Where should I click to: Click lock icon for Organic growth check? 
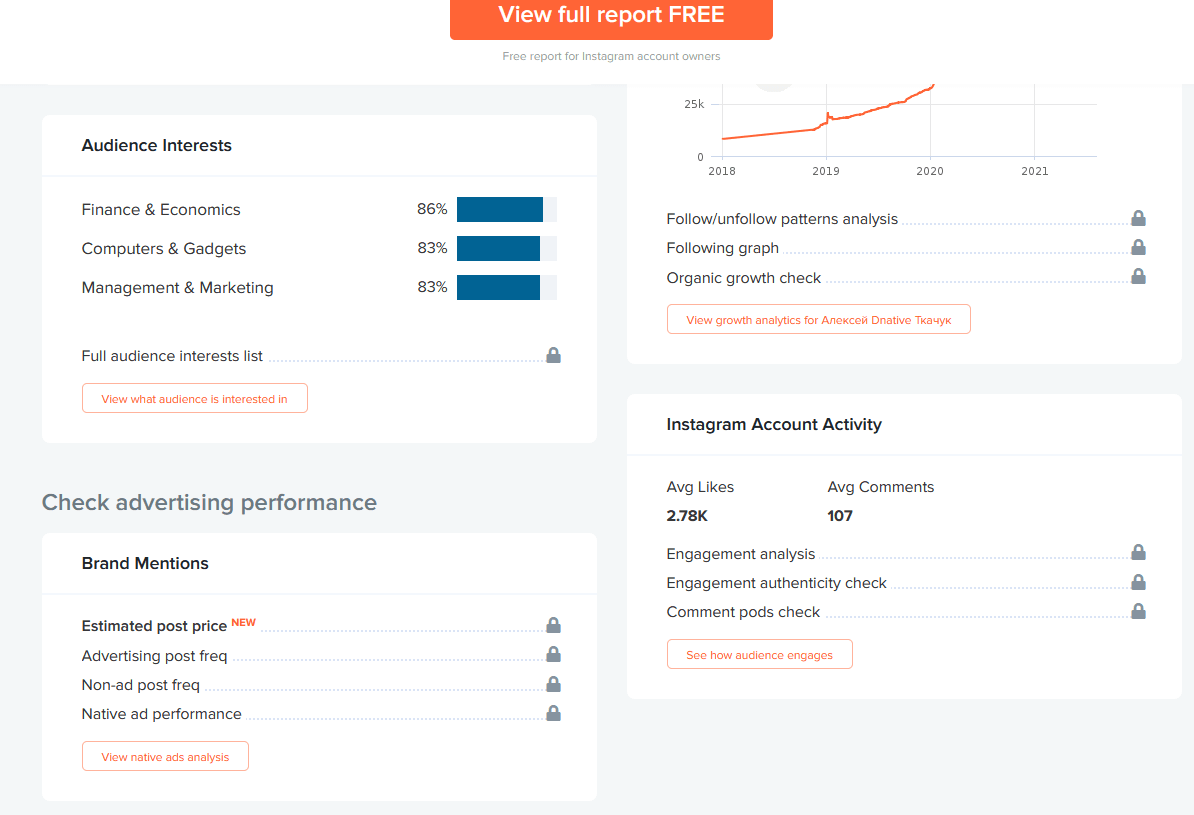pyautogui.click(x=1138, y=276)
